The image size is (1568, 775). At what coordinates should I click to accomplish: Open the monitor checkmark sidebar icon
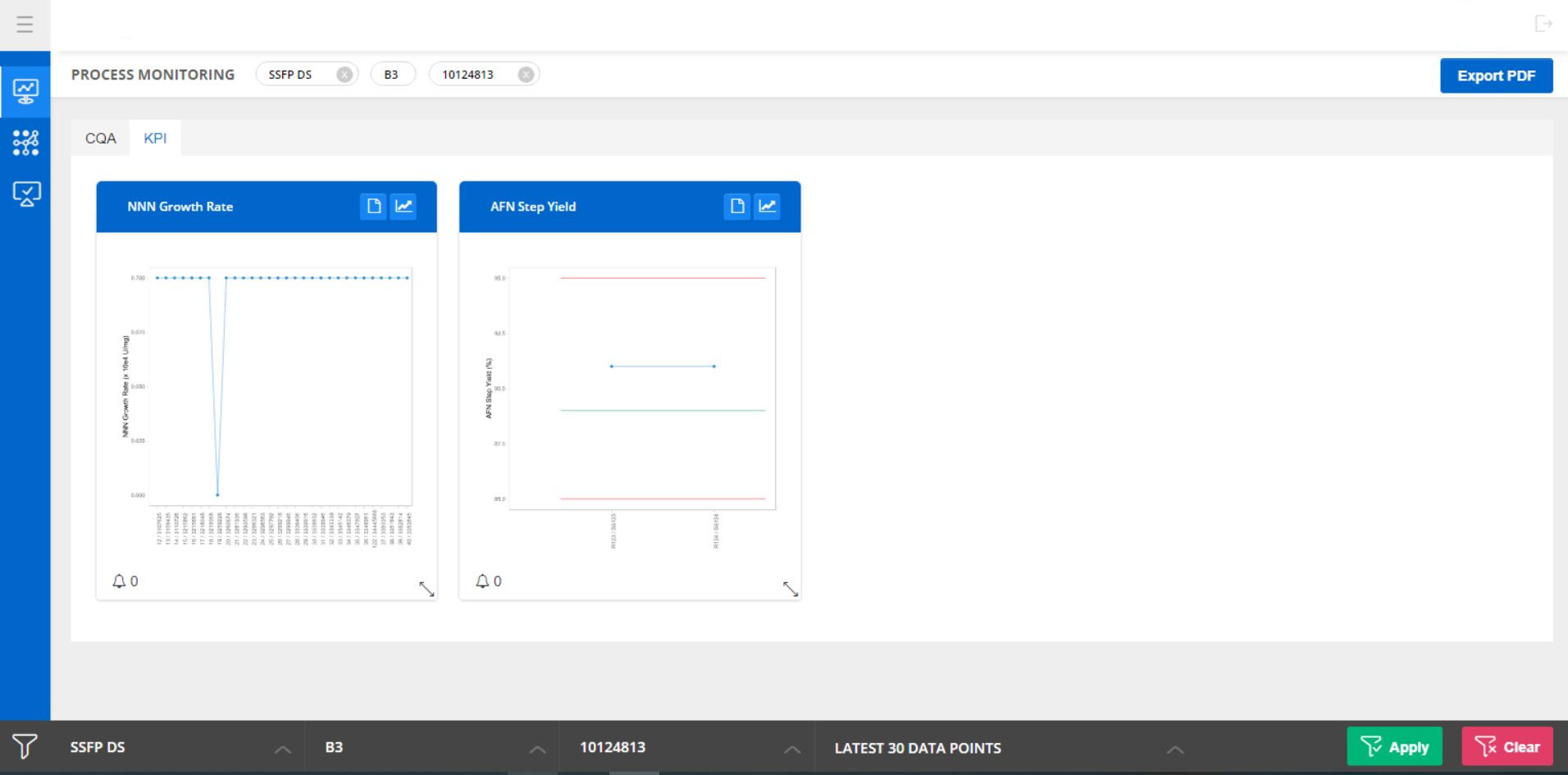[x=25, y=194]
